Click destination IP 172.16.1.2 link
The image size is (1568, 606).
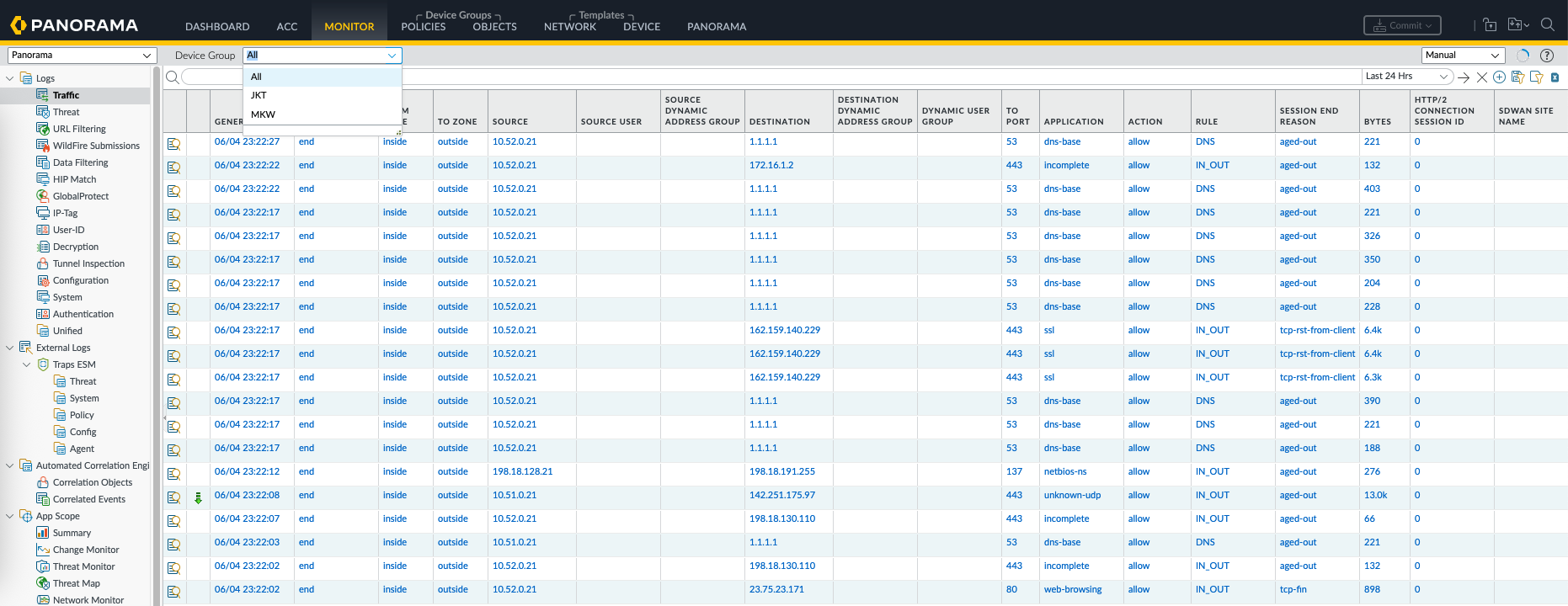click(x=771, y=166)
